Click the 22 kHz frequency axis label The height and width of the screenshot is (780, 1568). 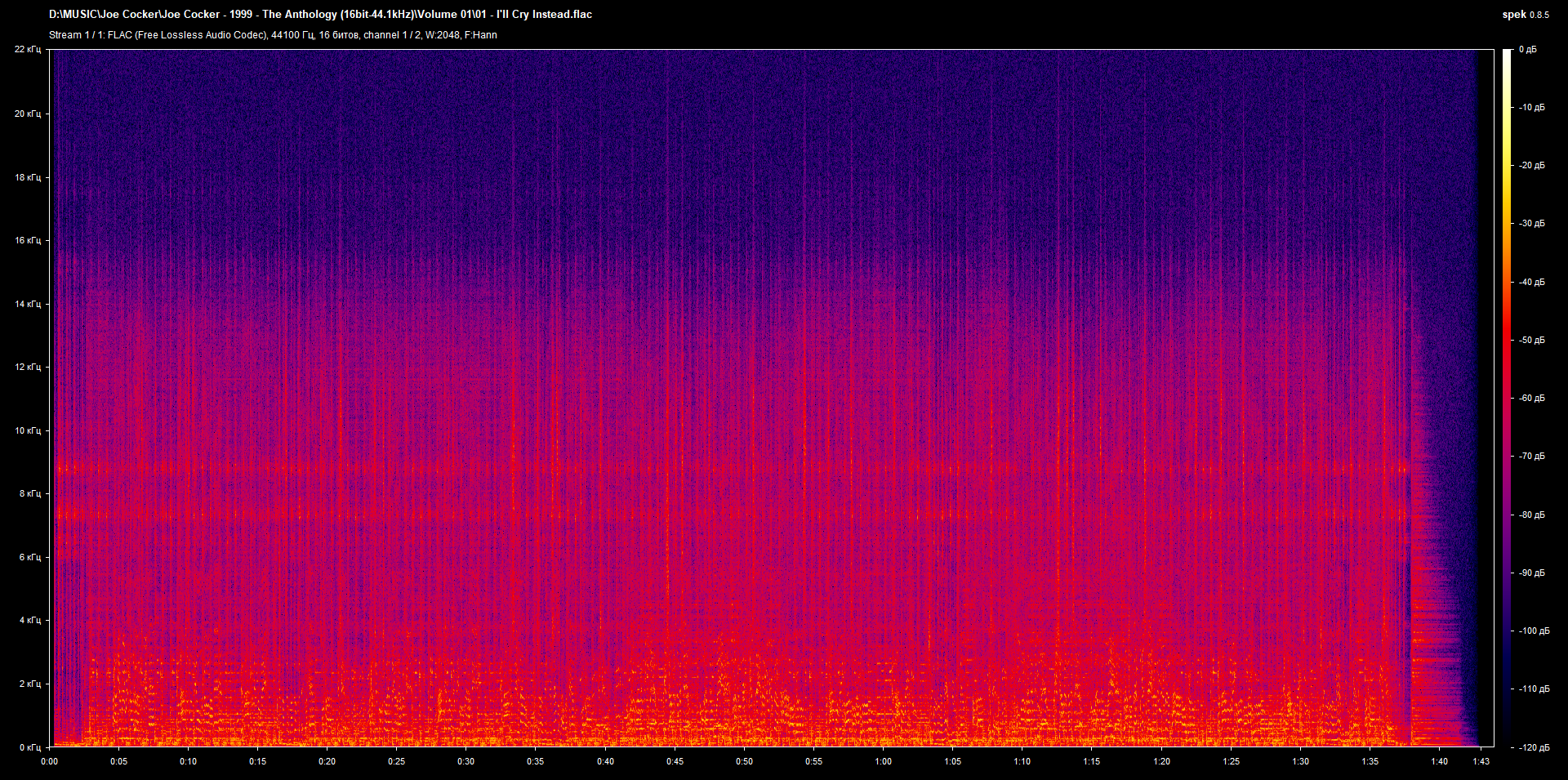point(28,49)
